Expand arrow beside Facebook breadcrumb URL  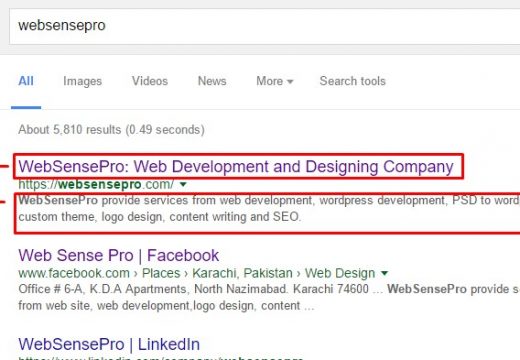click(x=384, y=273)
